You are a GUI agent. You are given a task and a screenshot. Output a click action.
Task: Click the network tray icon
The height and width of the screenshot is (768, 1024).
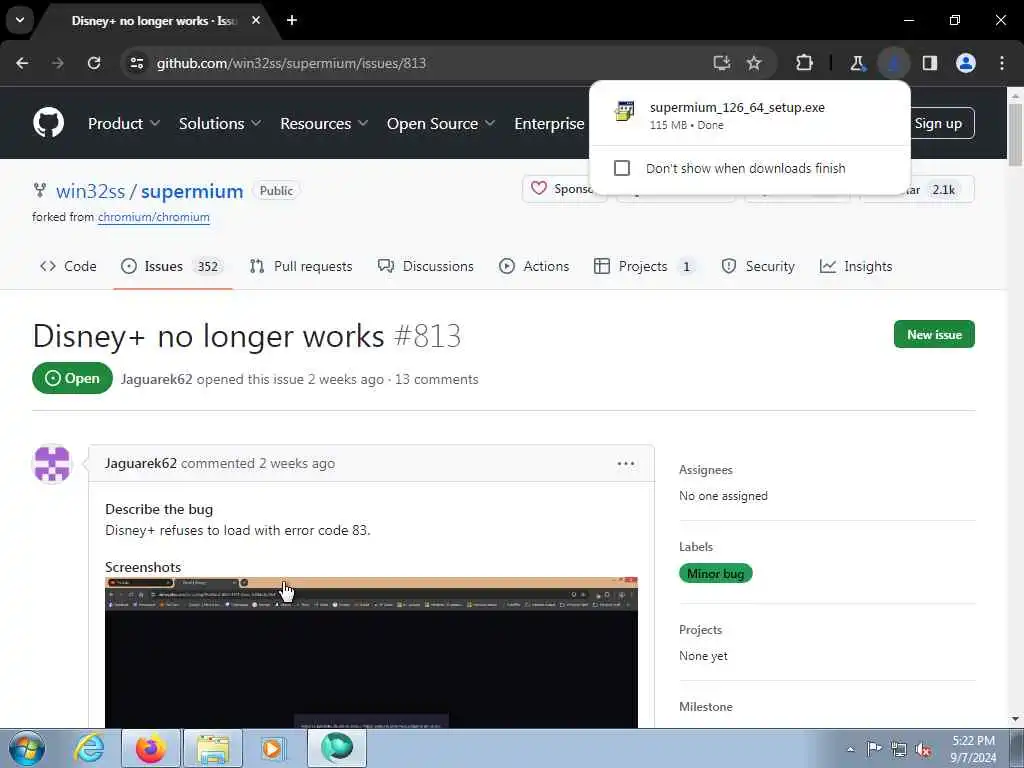[x=899, y=749]
